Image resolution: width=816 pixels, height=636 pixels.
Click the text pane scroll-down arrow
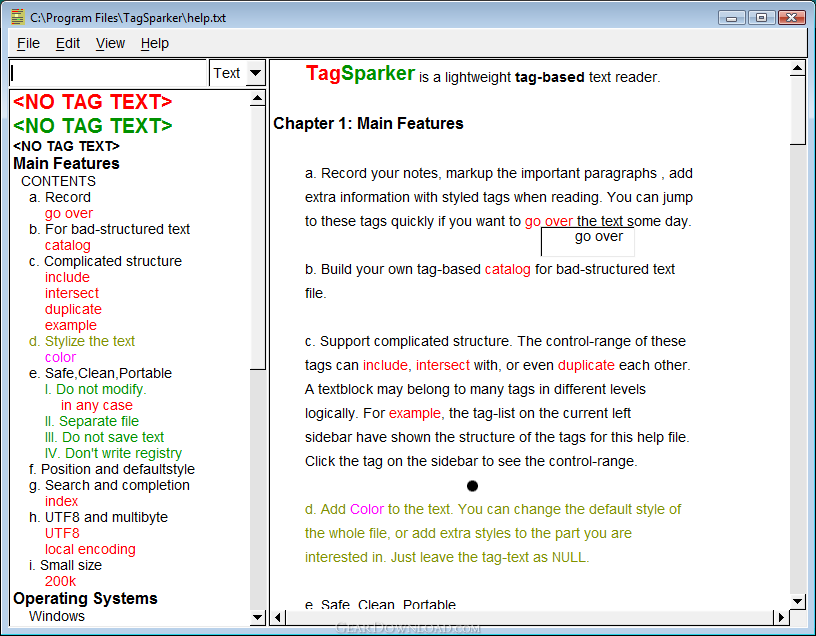797,601
